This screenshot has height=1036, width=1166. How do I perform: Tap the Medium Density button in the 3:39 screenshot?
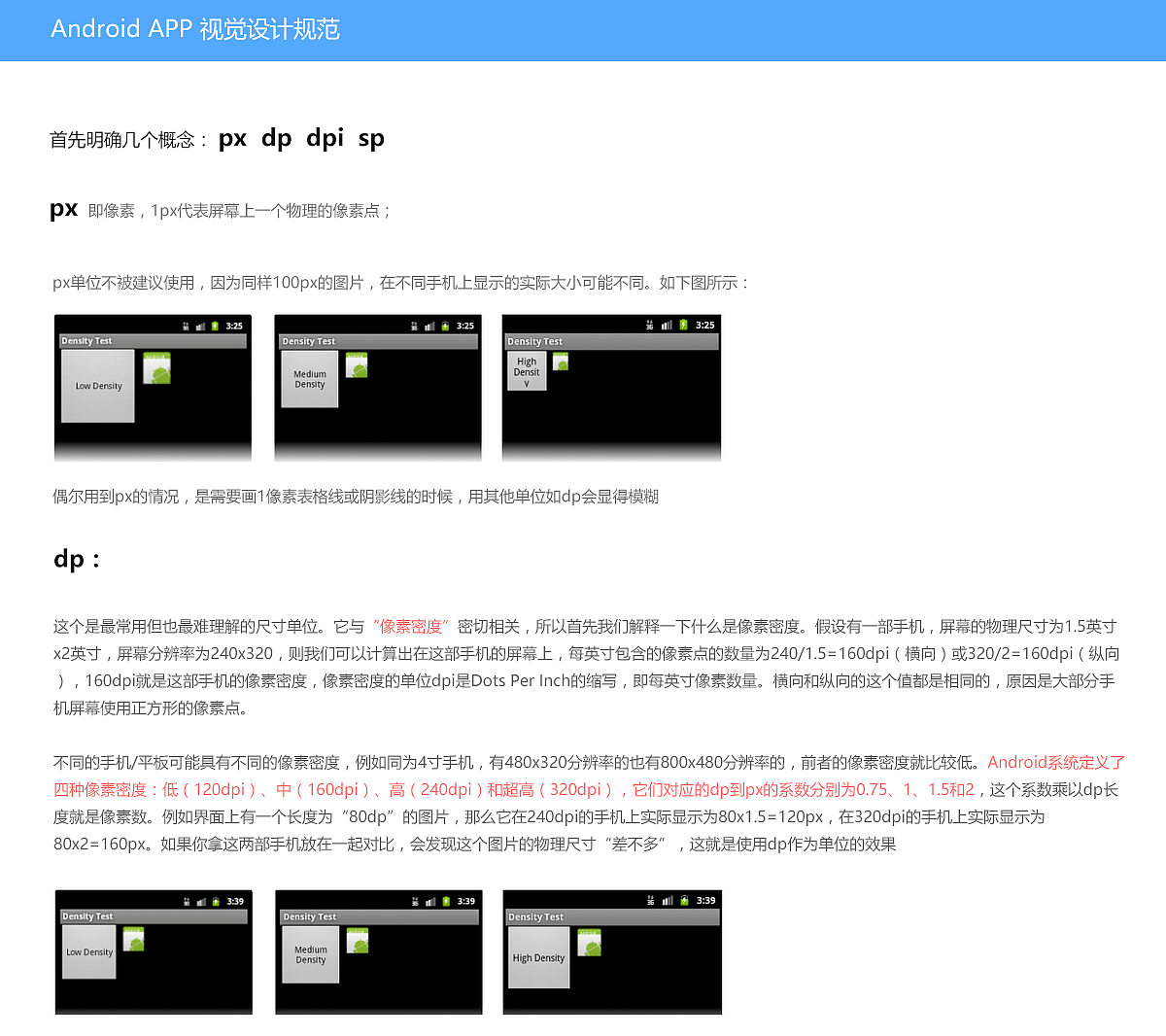pos(311,954)
